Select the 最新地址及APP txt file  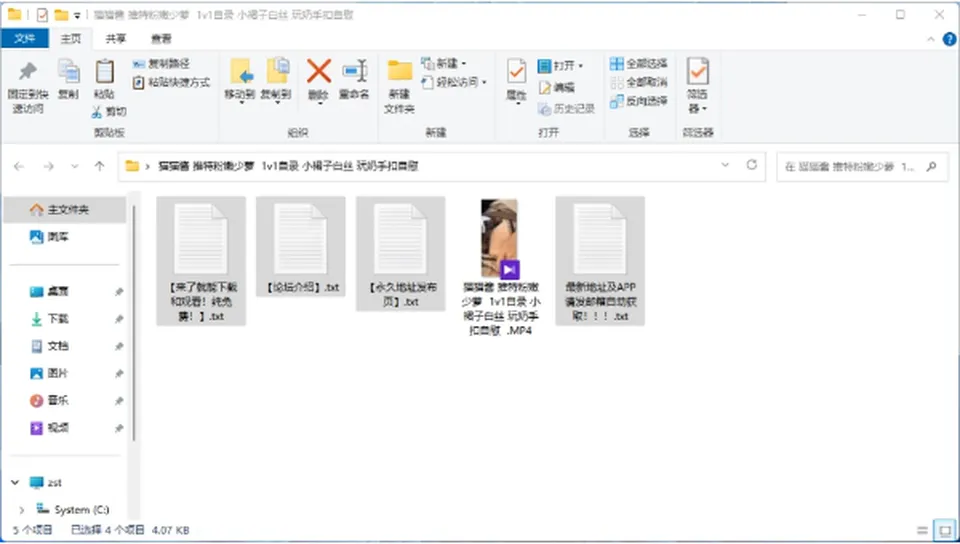(x=600, y=261)
